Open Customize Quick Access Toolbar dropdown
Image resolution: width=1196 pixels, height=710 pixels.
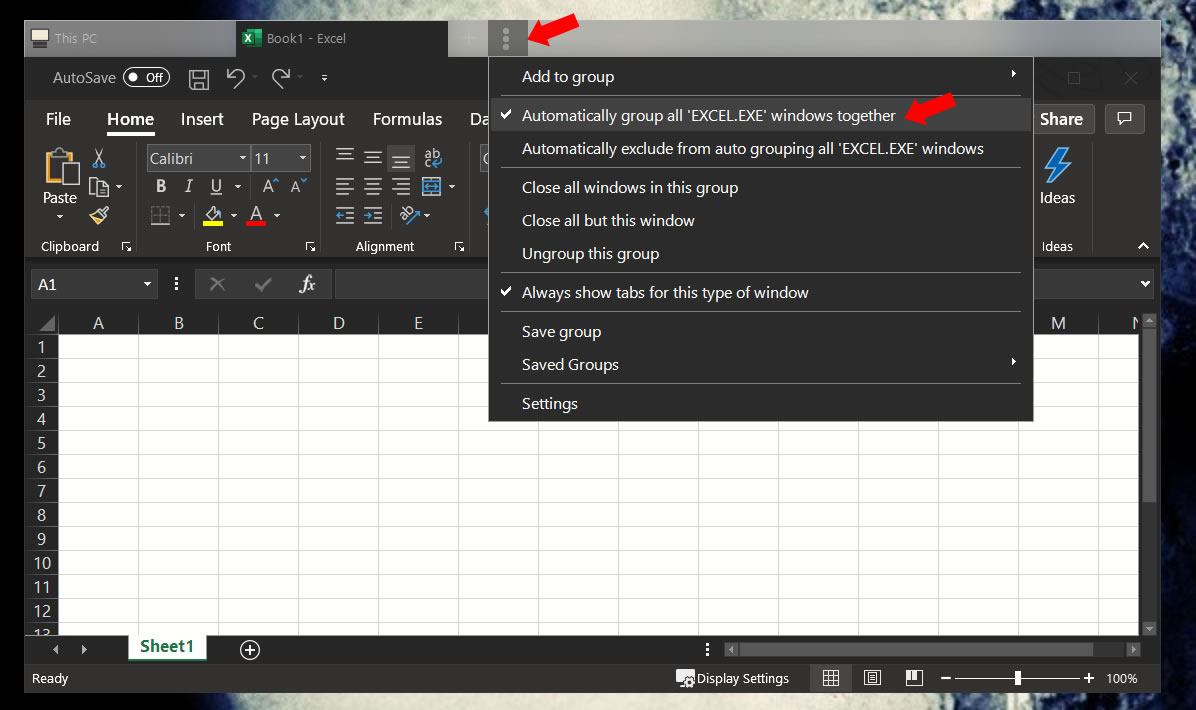click(324, 78)
